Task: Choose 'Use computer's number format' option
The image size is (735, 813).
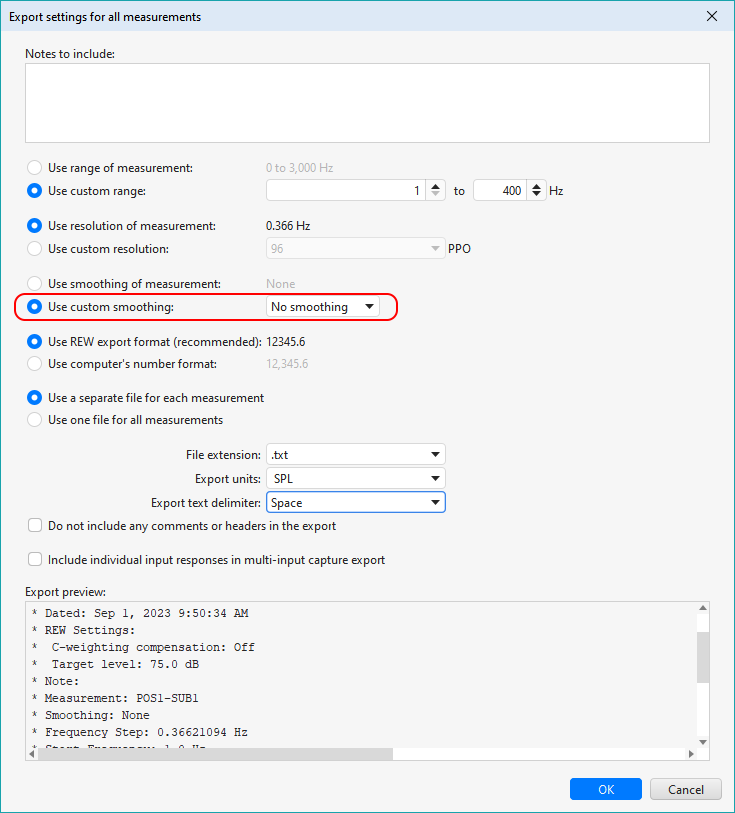Action: pyautogui.click(x=34, y=363)
